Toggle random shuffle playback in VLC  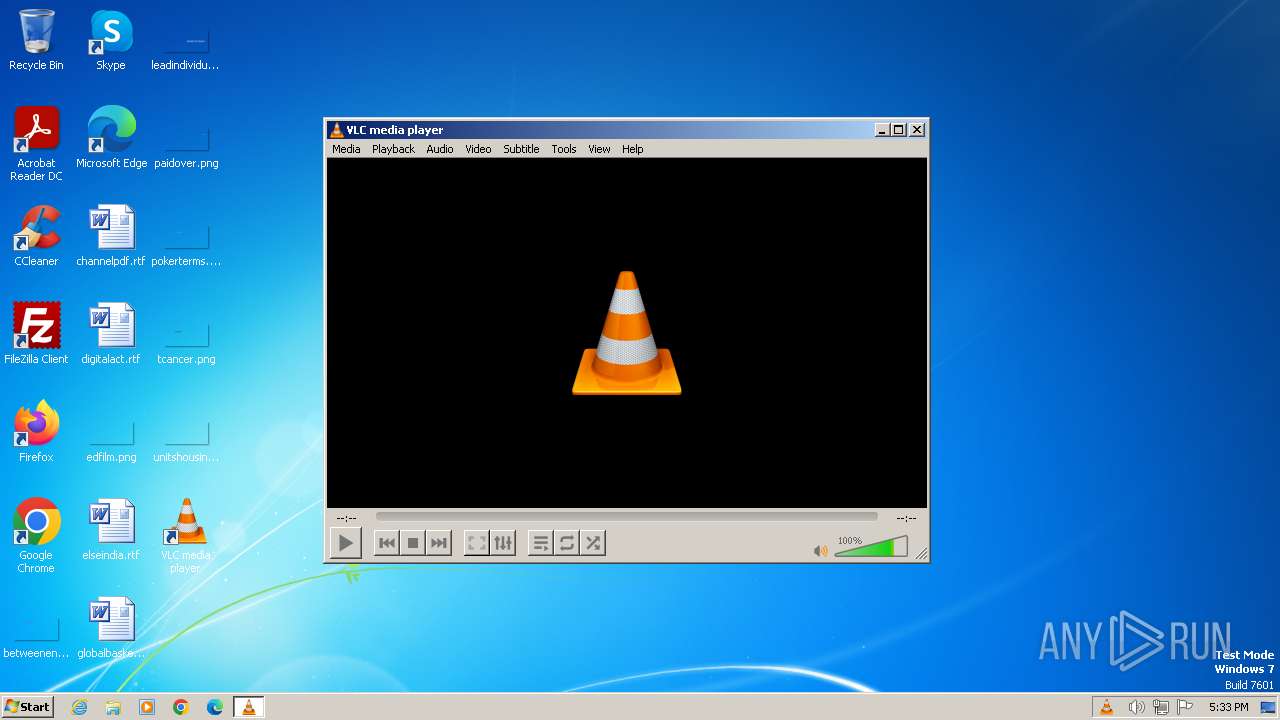593,543
